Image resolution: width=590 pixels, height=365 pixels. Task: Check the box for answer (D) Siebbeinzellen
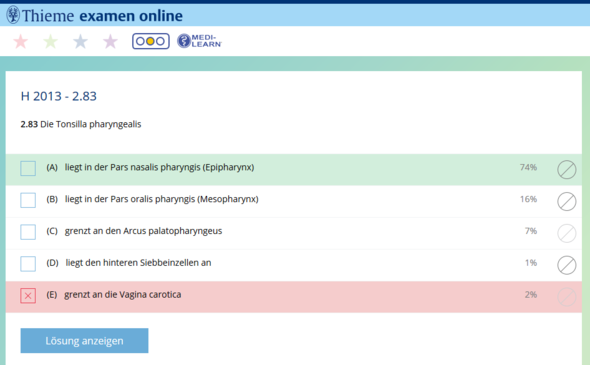coord(28,264)
